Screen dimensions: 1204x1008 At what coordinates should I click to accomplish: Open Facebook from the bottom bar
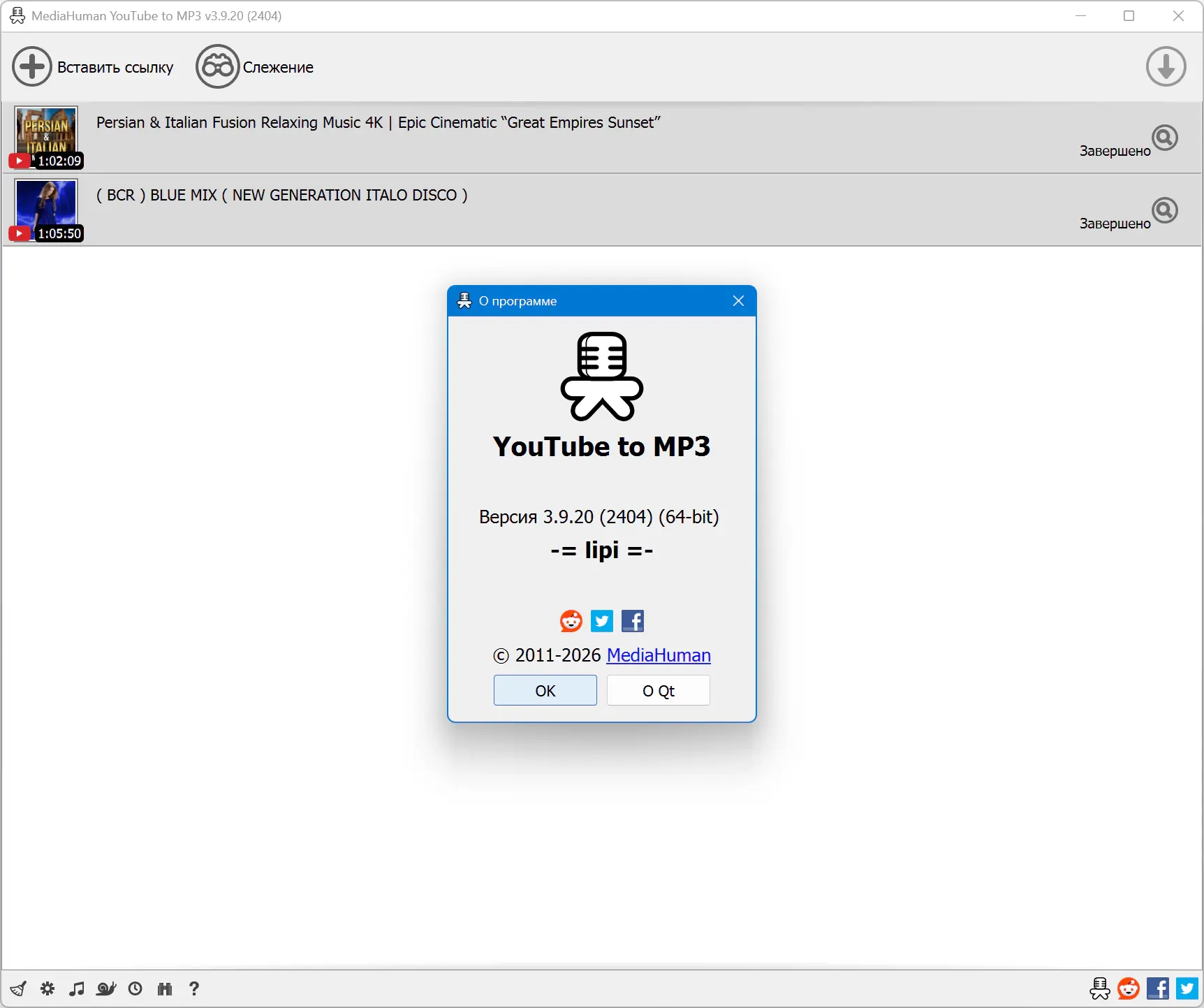click(1158, 988)
